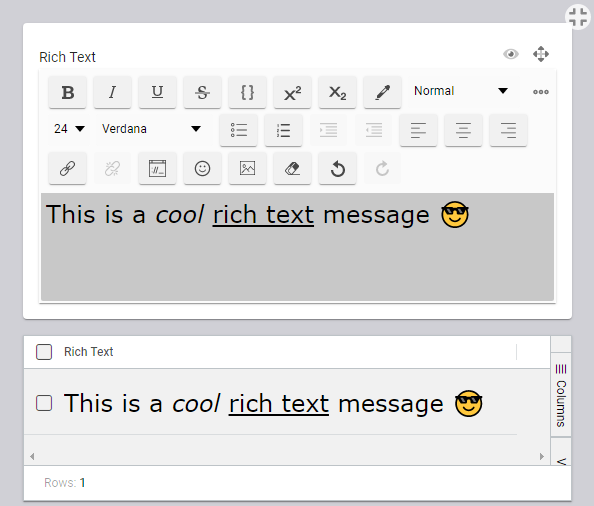Insert an unordered bullet list
This screenshot has width=594, height=506.
coord(239,130)
